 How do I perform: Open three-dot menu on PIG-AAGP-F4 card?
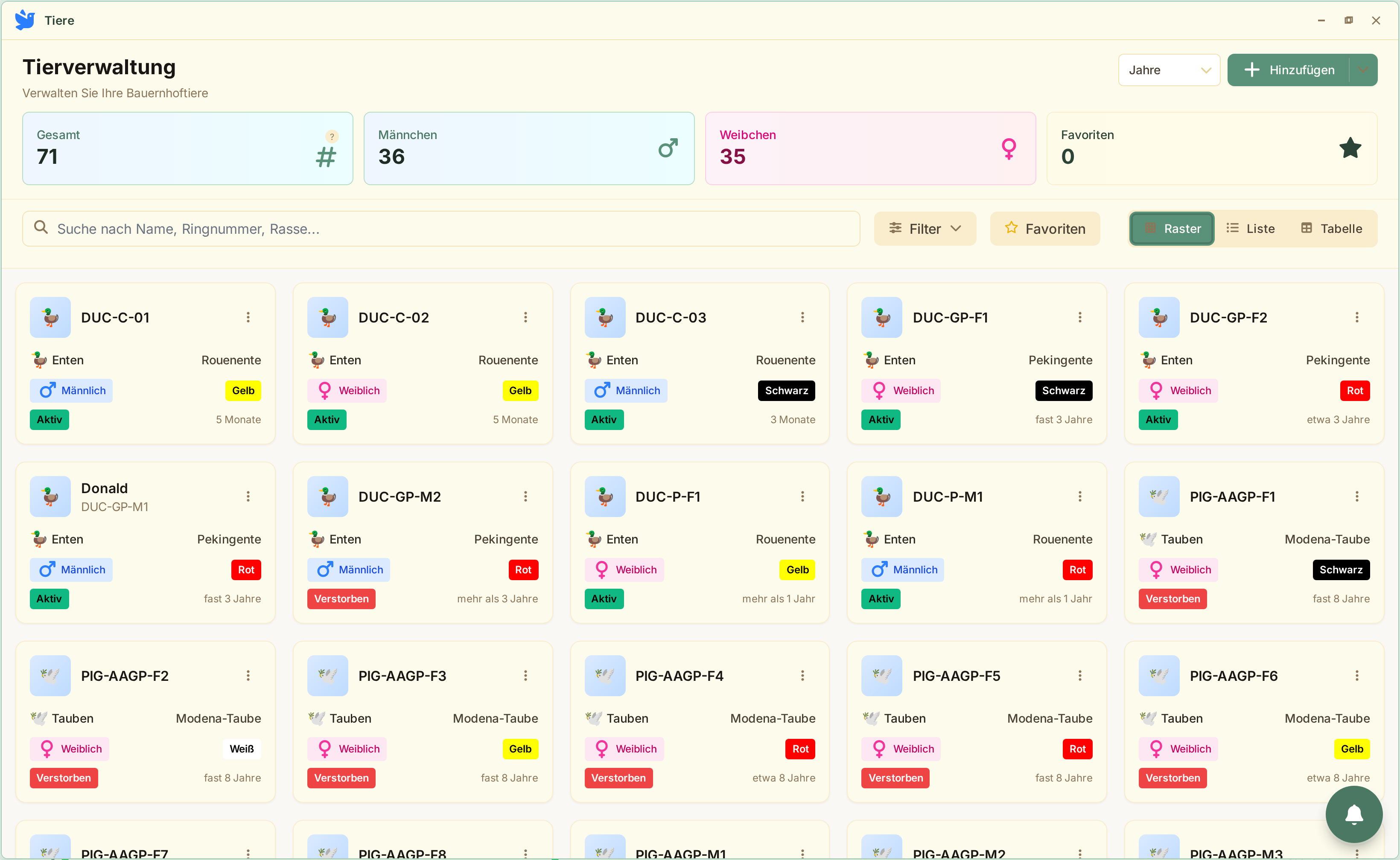tap(802, 676)
